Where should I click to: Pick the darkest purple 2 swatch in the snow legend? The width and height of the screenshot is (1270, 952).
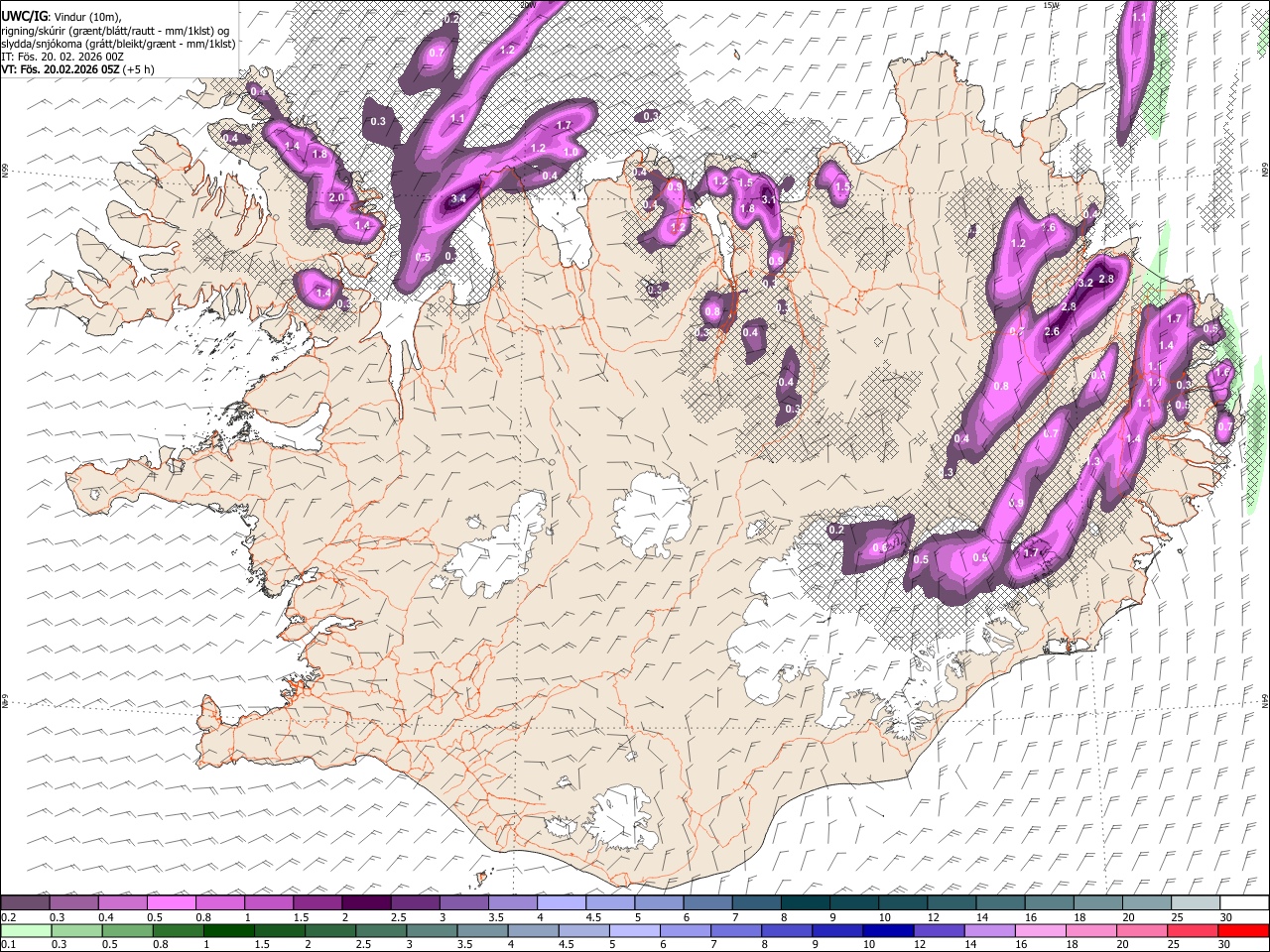coord(366,903)
